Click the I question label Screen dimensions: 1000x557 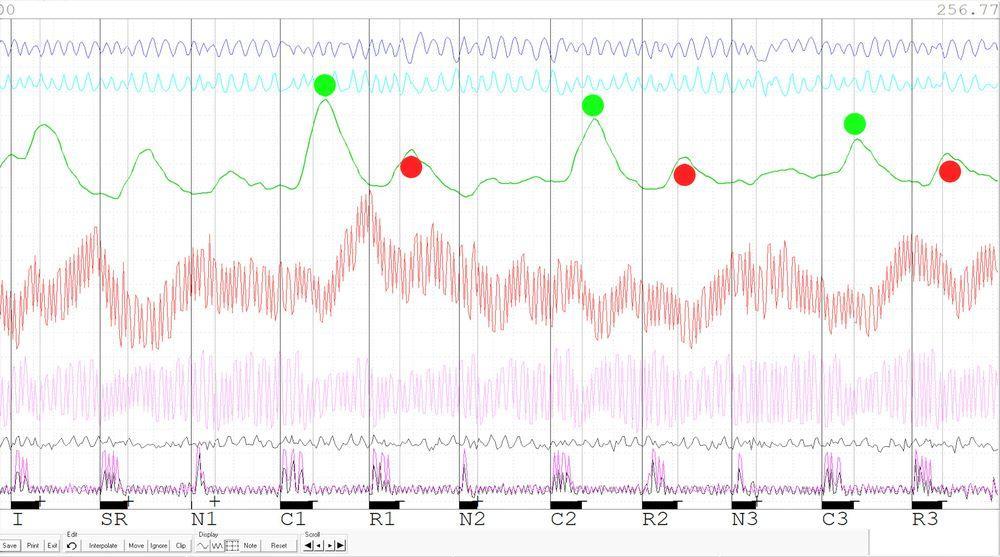pos(17,519)
